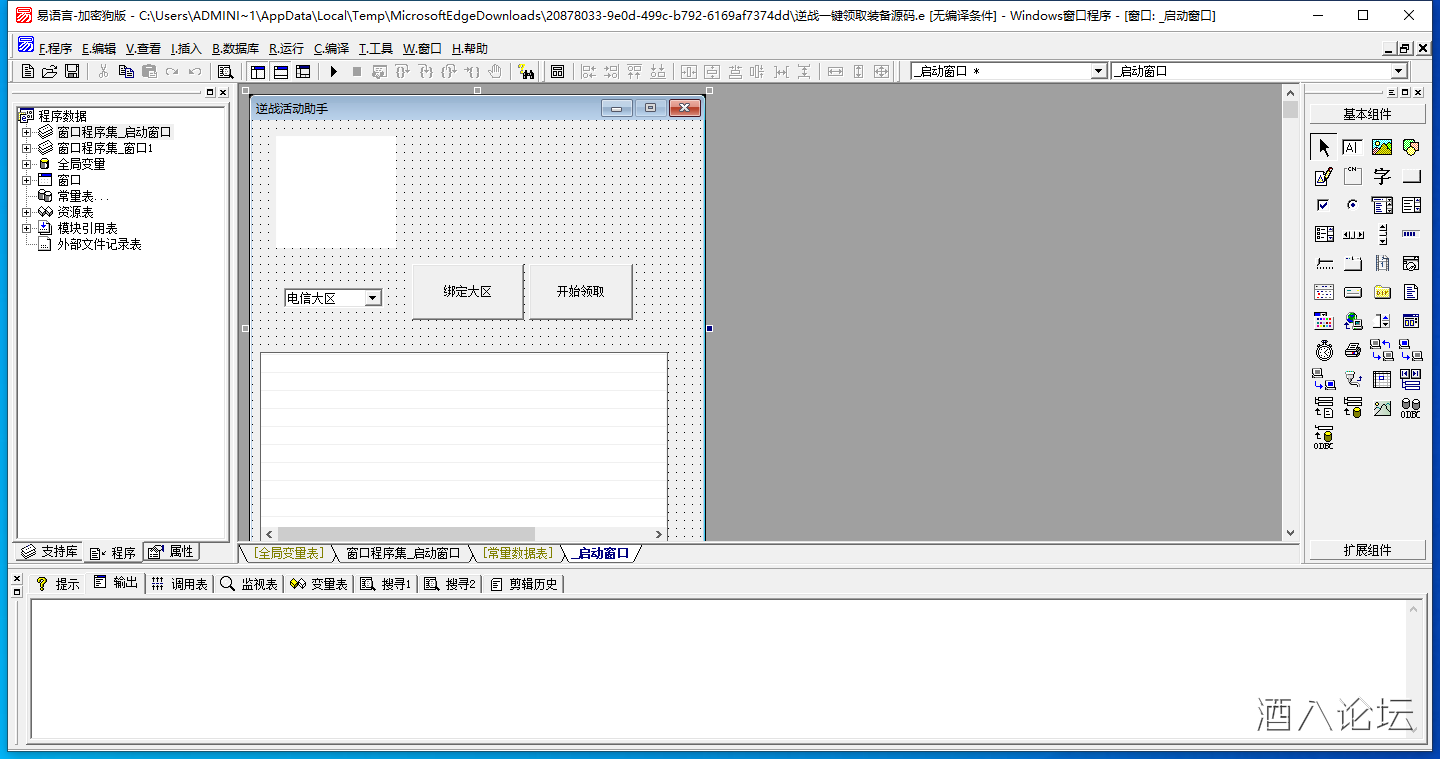Switch to the [全局变量表] document tab
The height and width of the screenshot is (759, 1440).
click(x=288, y=553)
